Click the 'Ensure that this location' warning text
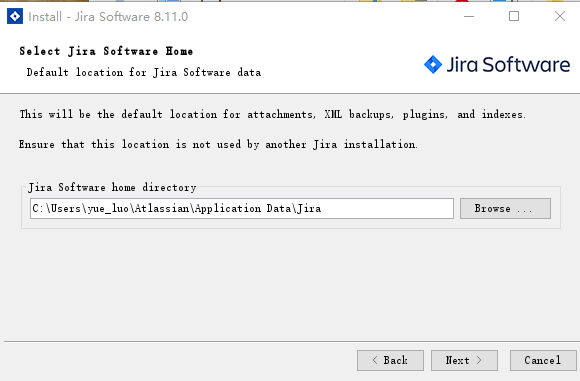The image size is (580, 381). click(x=218, y=144)
